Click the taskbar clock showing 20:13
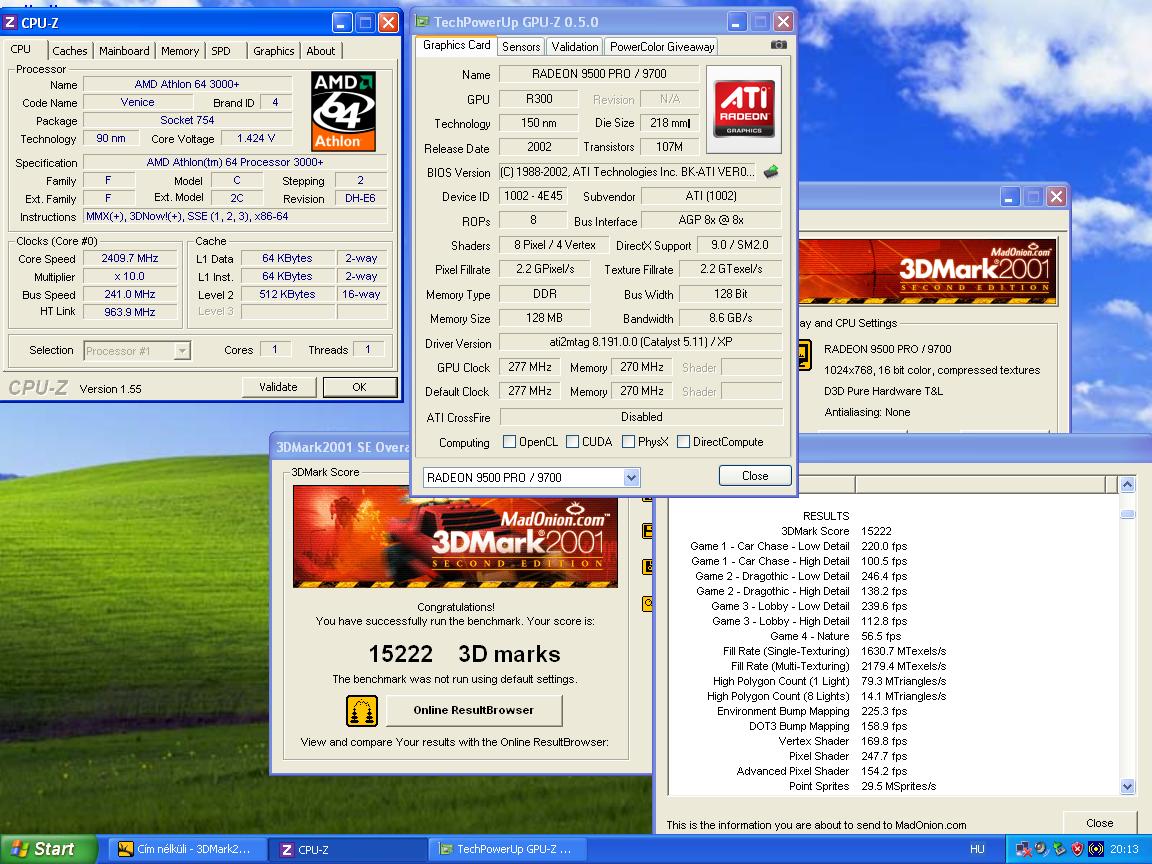The height and width of the screenshot is (864, 1152). (1124, 849)
